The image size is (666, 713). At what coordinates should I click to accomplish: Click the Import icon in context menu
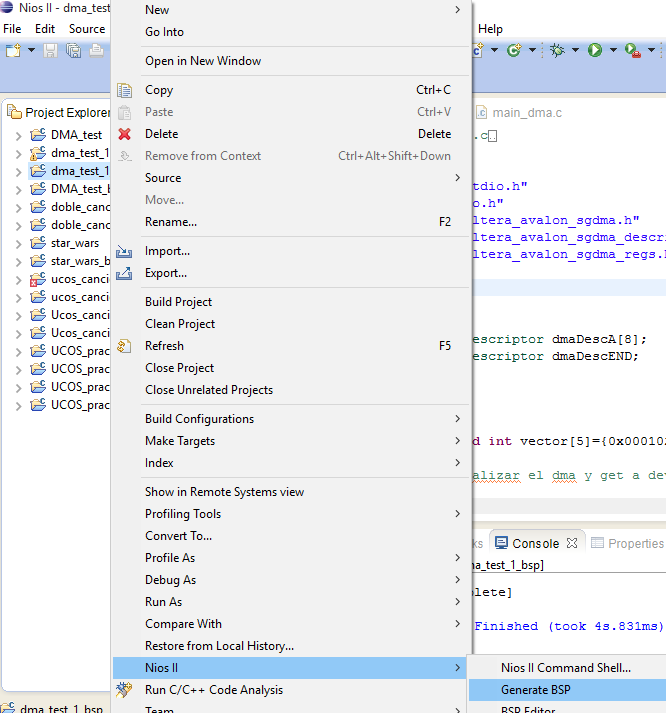pyautogui.click(x=124, y=251)
